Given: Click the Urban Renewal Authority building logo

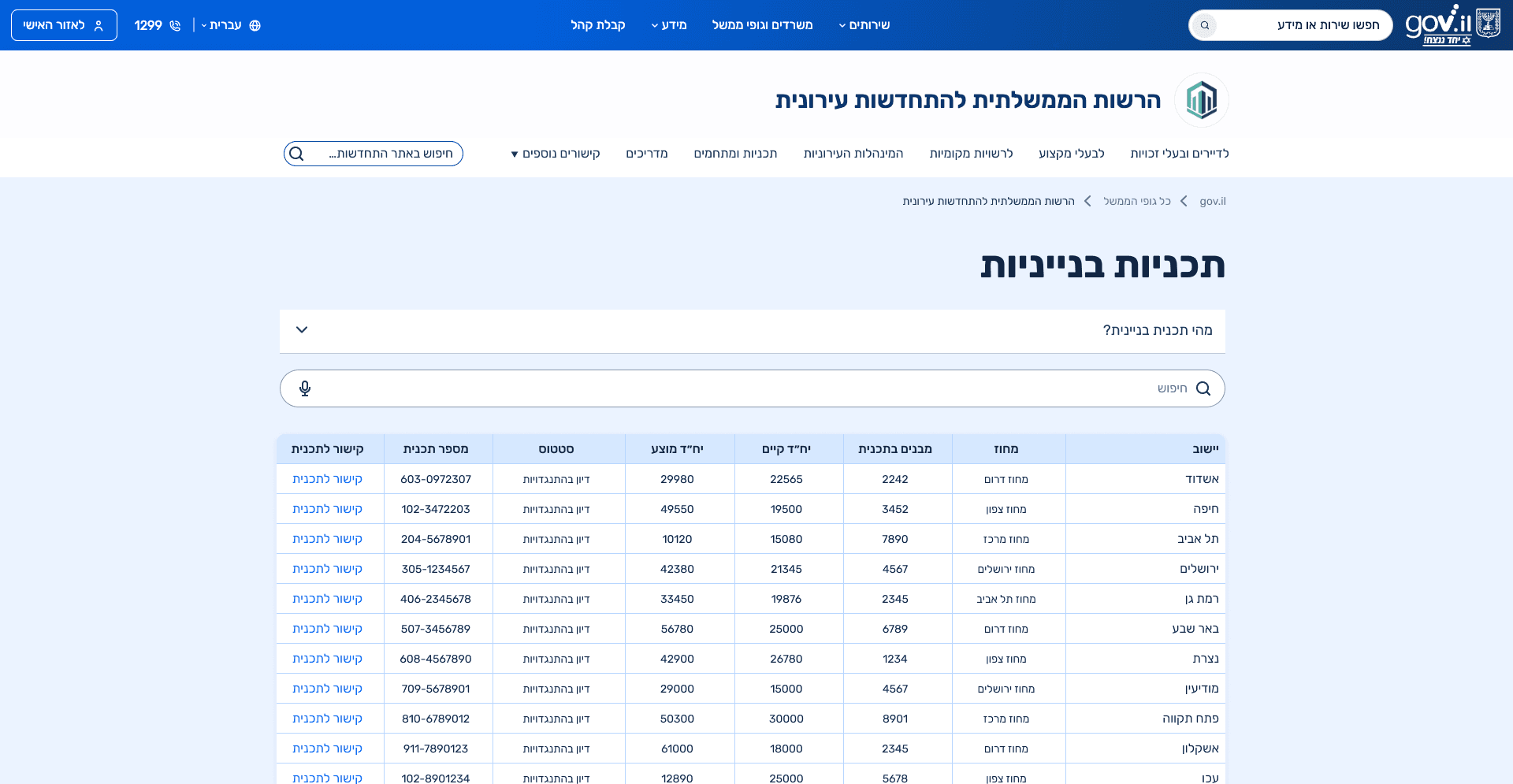Looking at the screenshot, I should pyautogui.click(x=1202, y=100).
